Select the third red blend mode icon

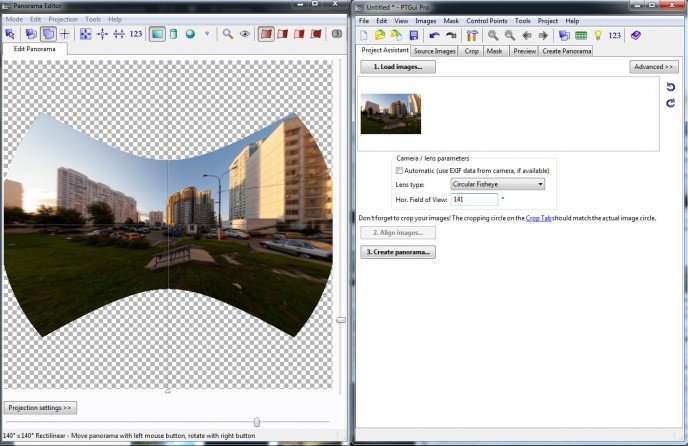pos(299,34)
